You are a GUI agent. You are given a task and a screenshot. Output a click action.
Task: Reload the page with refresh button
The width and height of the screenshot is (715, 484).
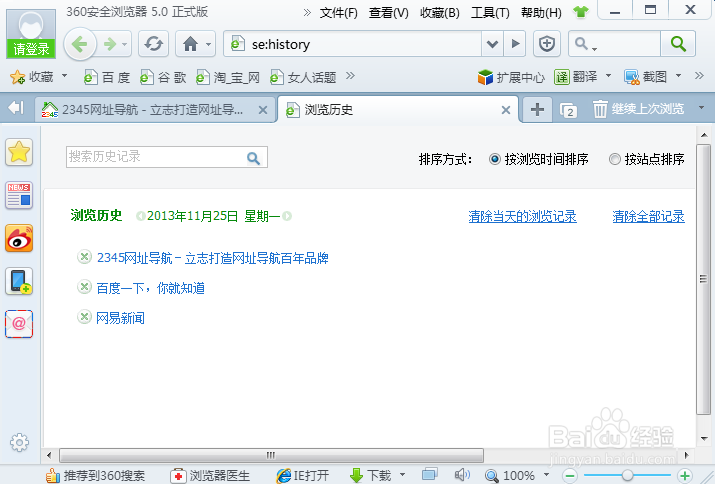tap(154, 44)
